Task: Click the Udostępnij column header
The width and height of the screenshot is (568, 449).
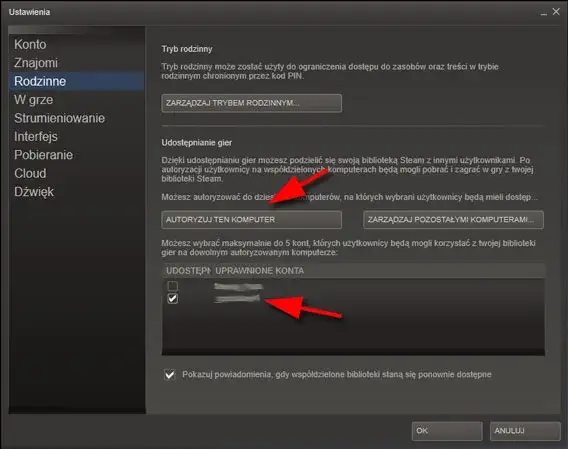Action: coord(187,271)
